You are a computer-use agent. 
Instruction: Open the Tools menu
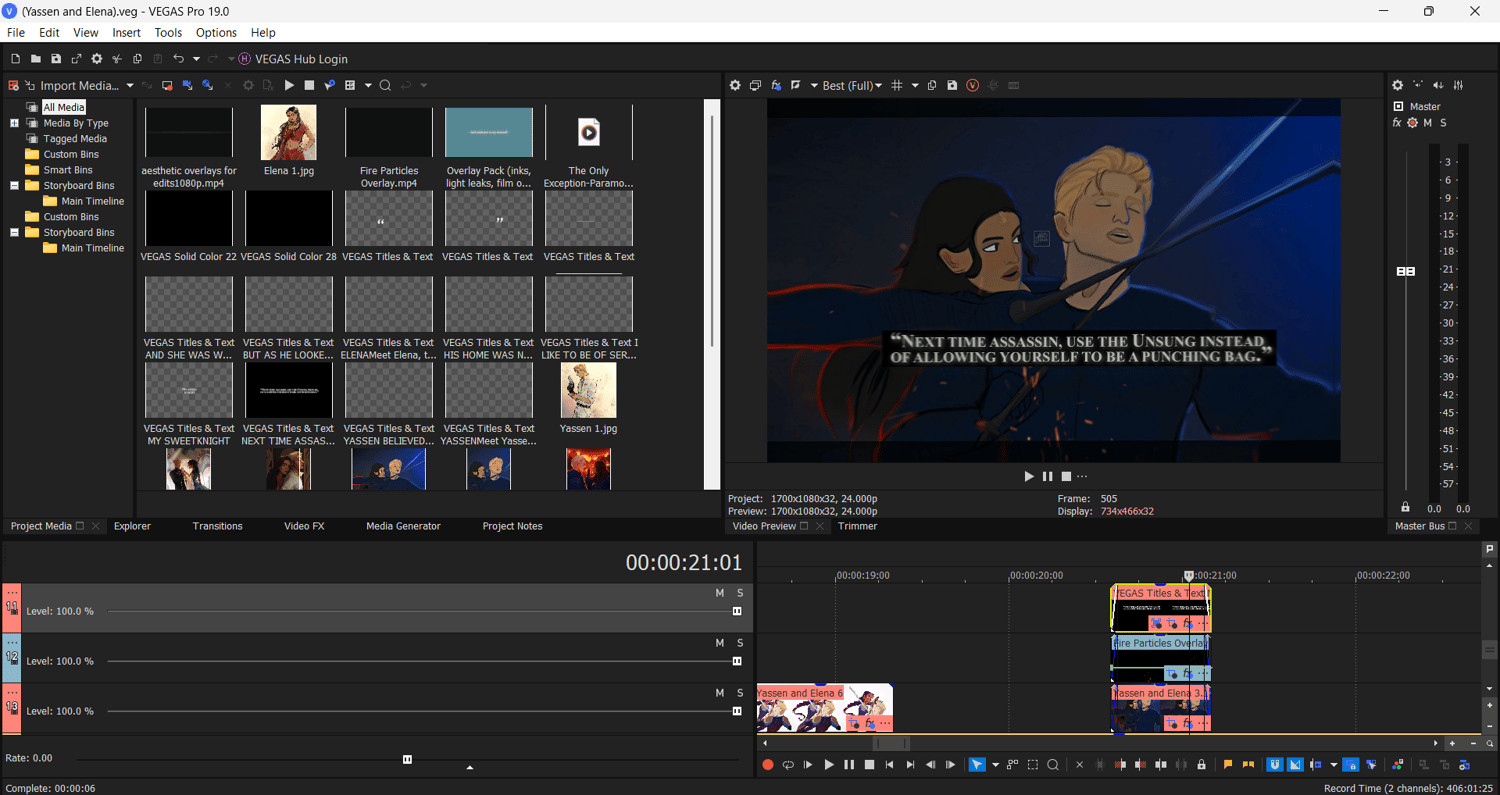click(168, 33)
